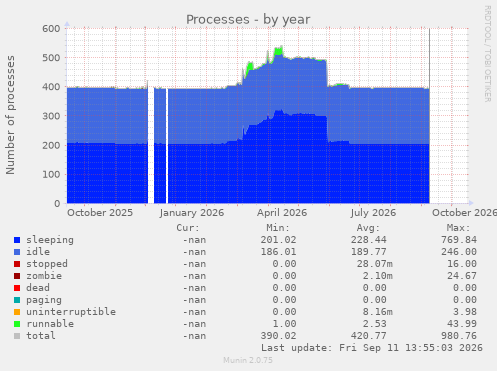Click the 'idle' legend label
The image size is (497, 371).
click(x=38, y=252)
